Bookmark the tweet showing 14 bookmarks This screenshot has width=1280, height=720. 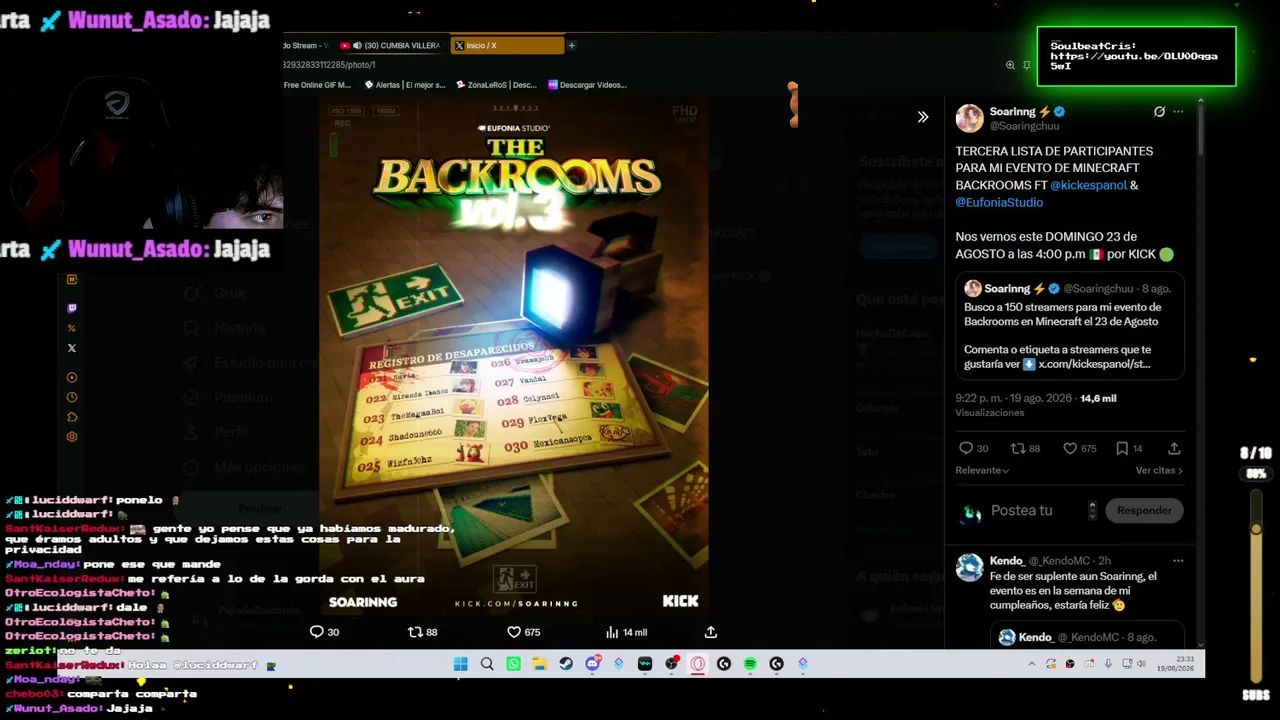1122,449
